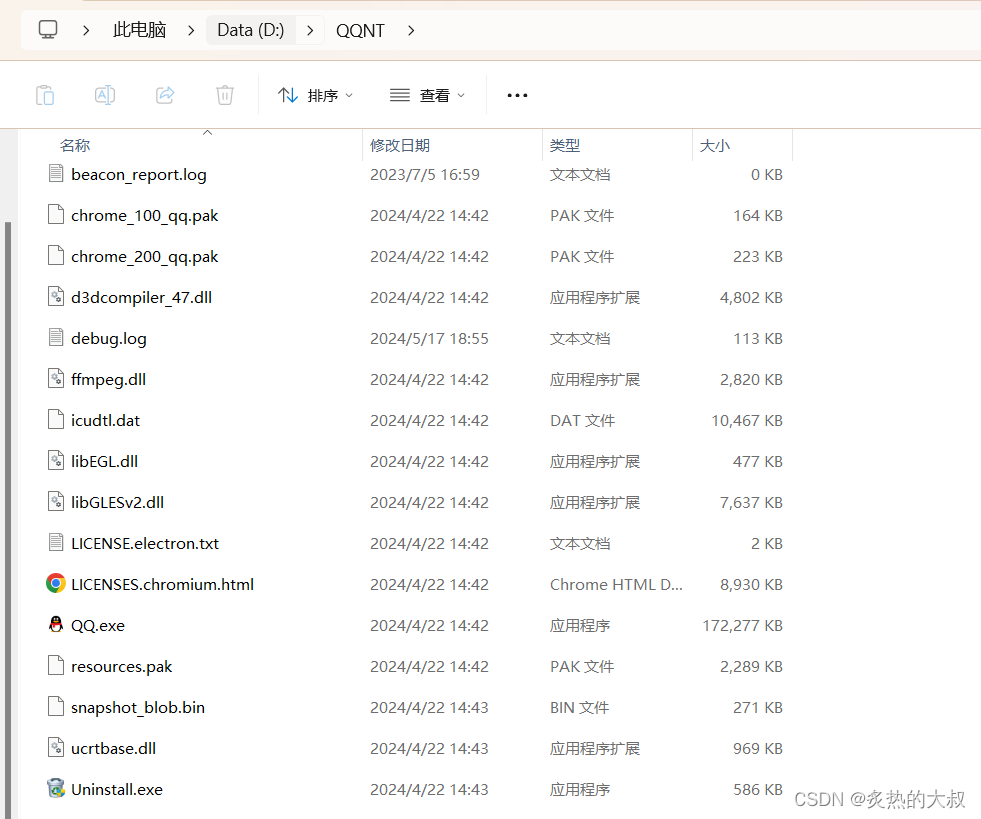Viewport: 981px width, 819px height.
Task: Click type text BIN 文件
Action: pyautogui.click(x=579, y=708)
